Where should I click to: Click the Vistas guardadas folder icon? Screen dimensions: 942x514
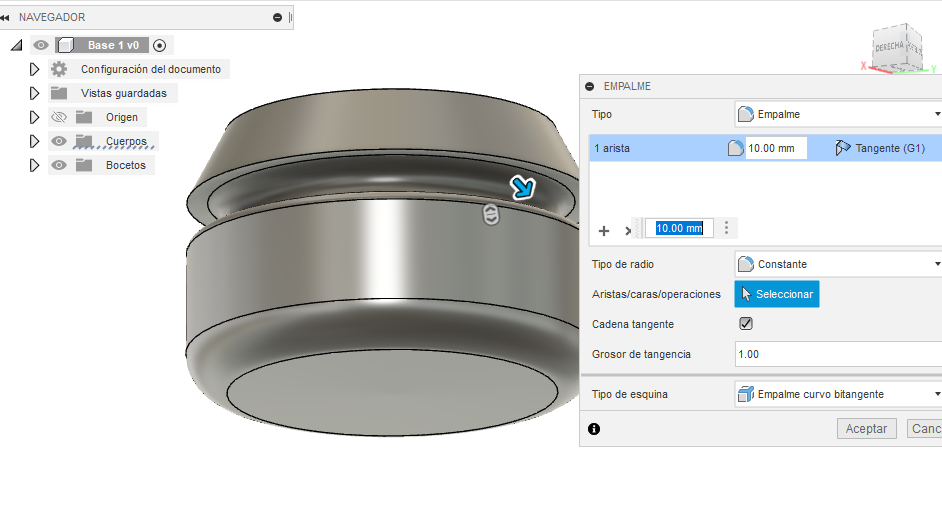point(59,93)
